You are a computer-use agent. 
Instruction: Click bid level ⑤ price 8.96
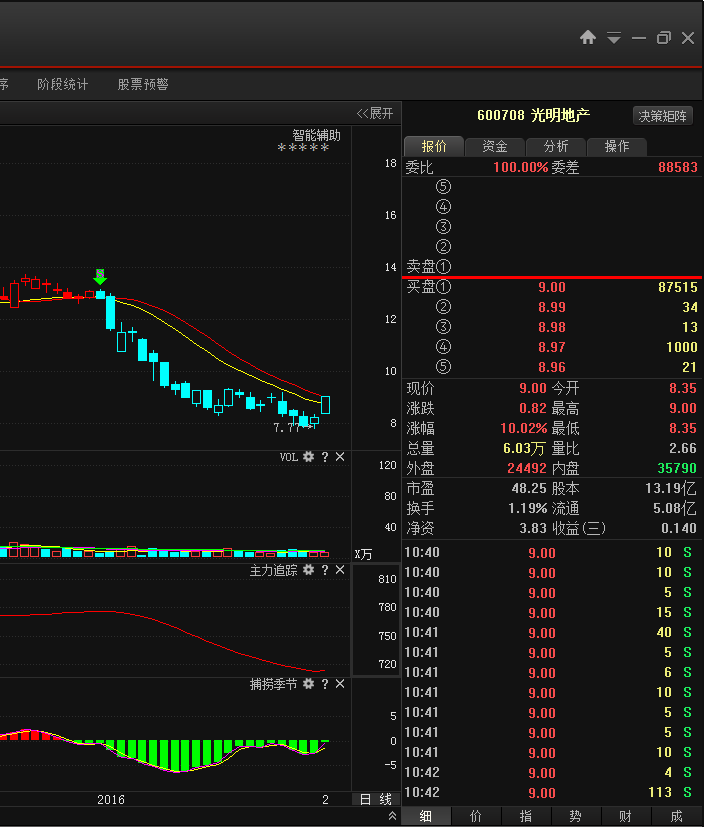click(552, 367)
